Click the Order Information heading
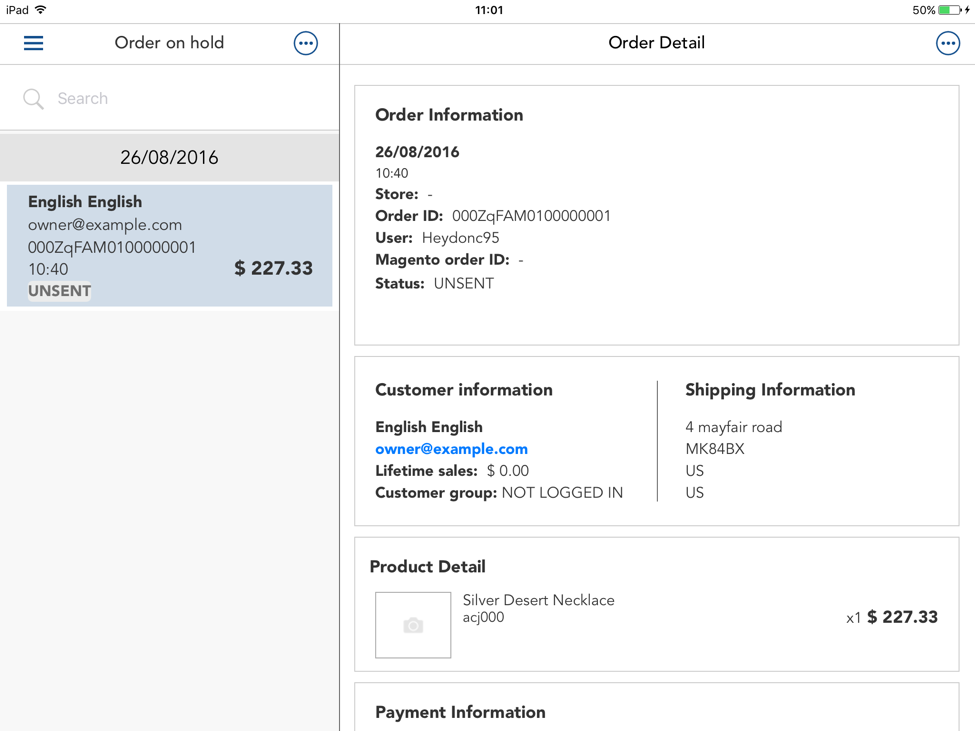Image resolution: width=975 pixels, height=731 pixels. [x=449, y=115]
